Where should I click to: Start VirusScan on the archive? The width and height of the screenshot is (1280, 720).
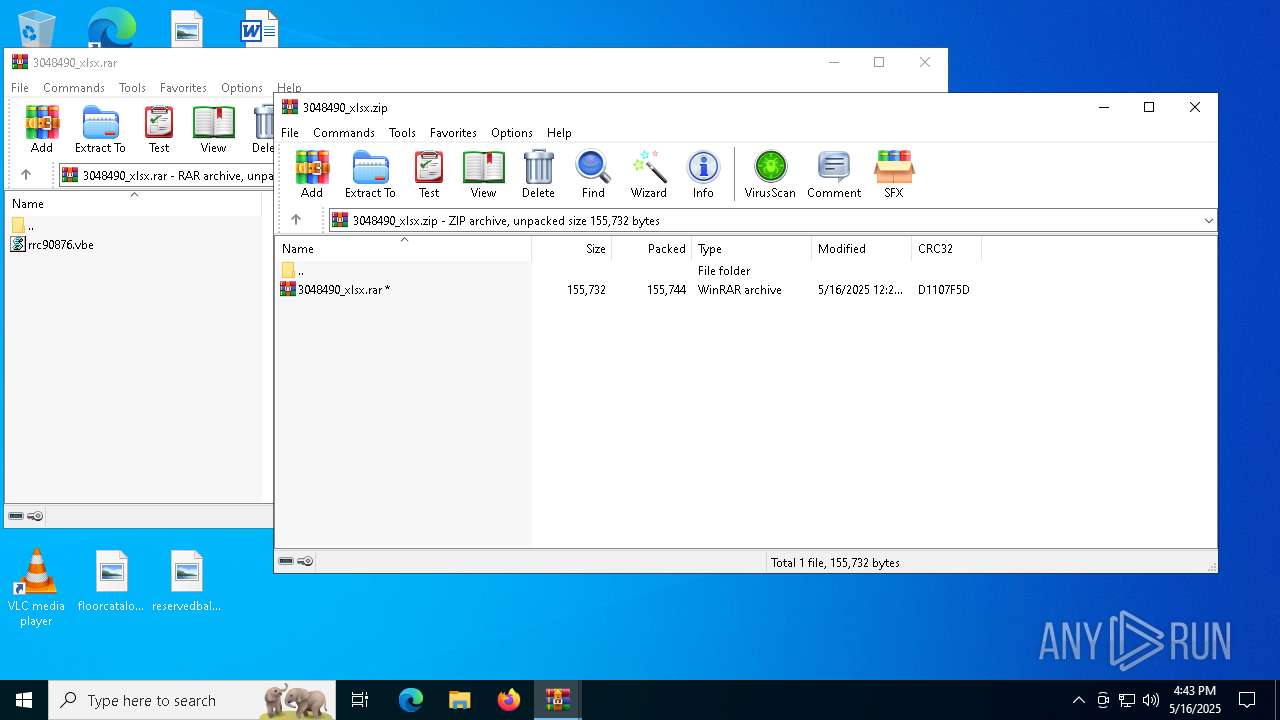770,174
